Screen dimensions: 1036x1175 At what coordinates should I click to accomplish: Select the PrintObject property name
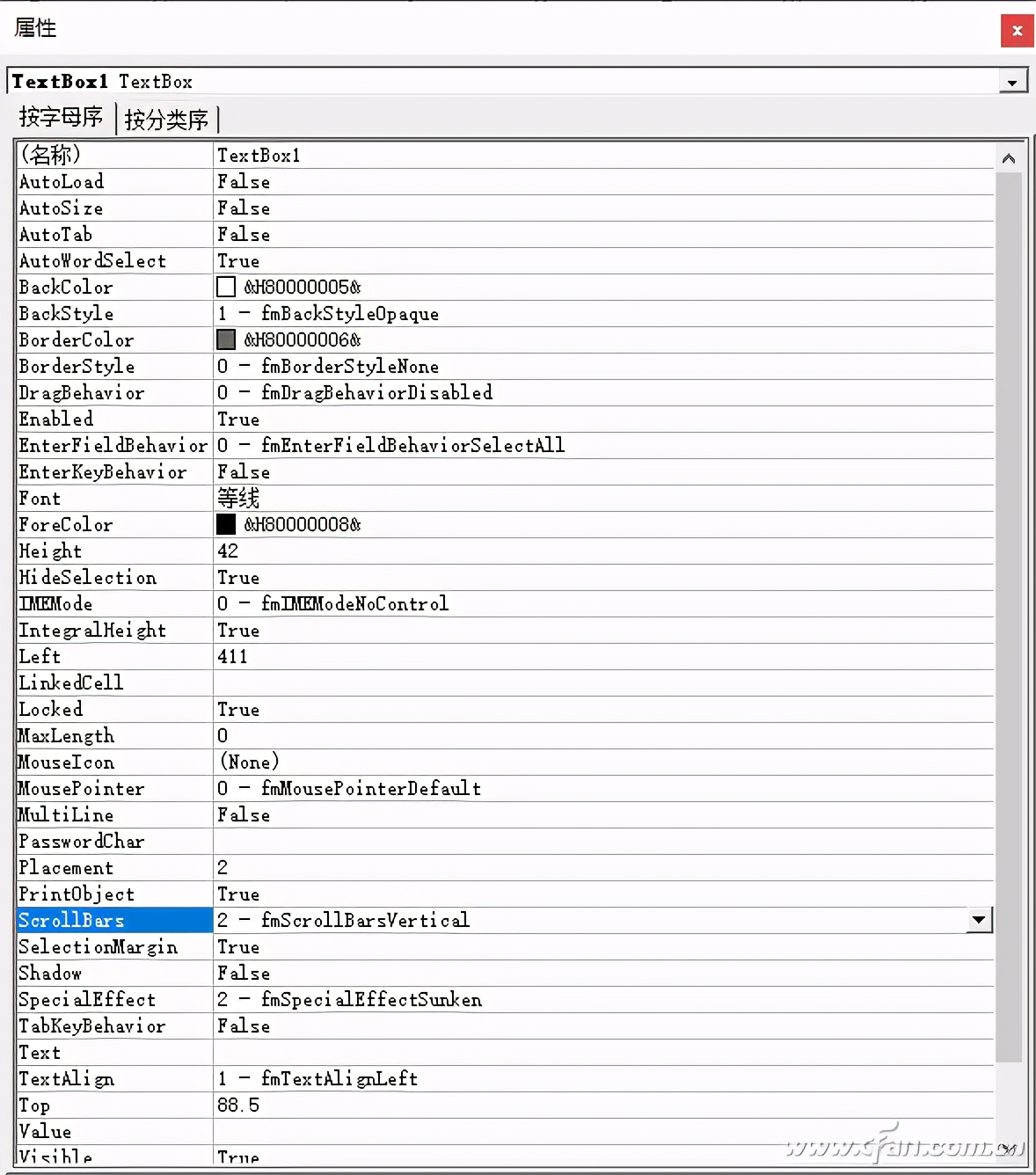(x=77, y=894)
